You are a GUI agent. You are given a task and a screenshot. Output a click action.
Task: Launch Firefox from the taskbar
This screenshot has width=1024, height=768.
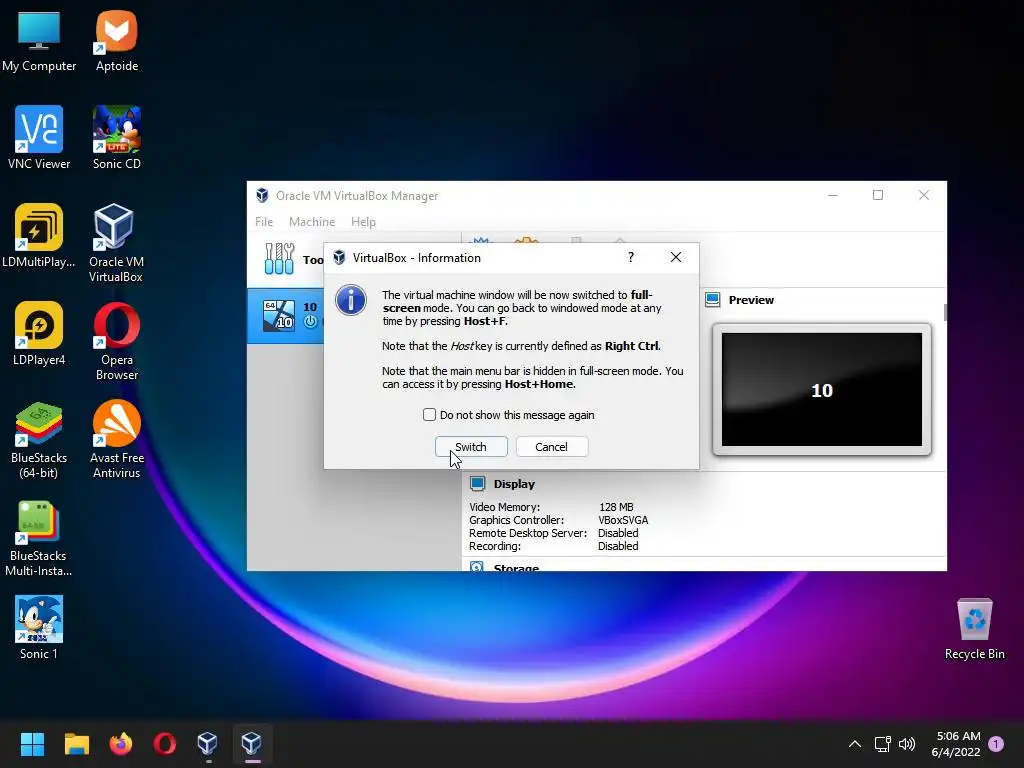(x=121, y=744)
